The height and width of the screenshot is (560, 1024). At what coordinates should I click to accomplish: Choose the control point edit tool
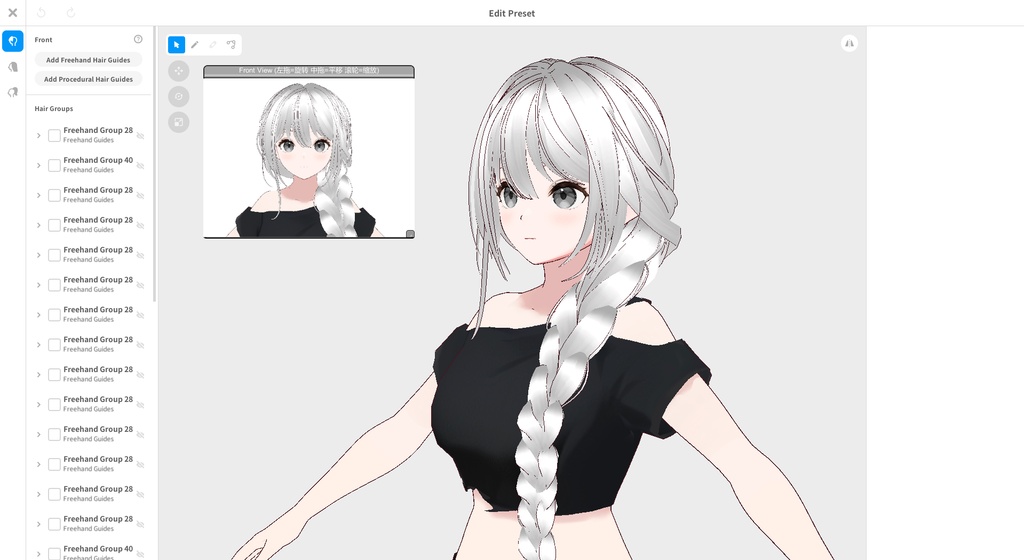pyautogui.click(x=231, y=44)
